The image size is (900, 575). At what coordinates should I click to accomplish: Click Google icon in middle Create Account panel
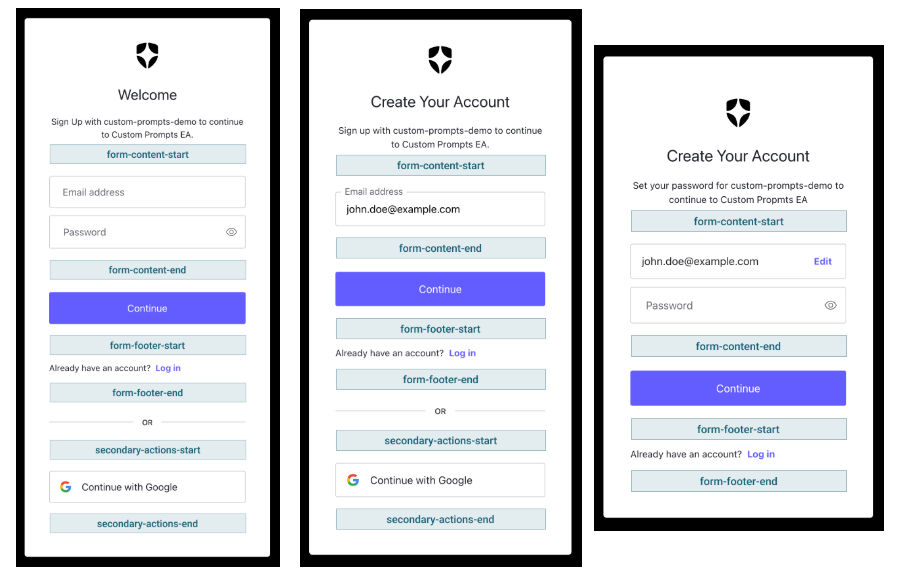(353, 480)
